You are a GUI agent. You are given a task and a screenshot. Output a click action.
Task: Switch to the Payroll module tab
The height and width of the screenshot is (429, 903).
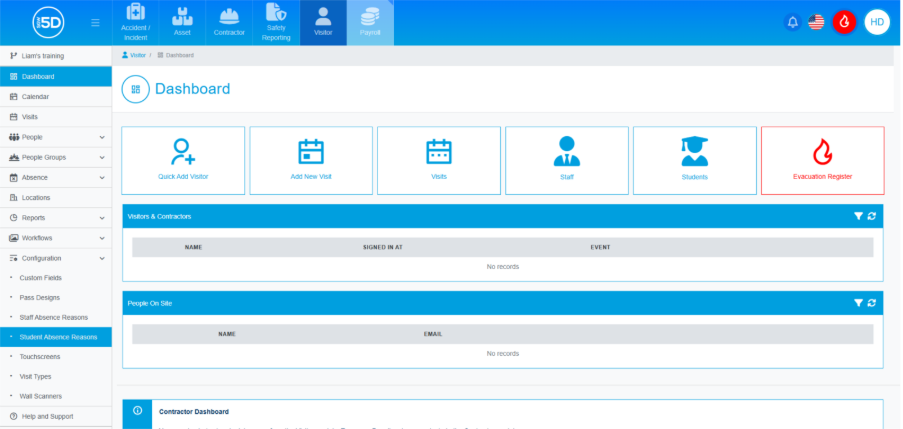370,23
